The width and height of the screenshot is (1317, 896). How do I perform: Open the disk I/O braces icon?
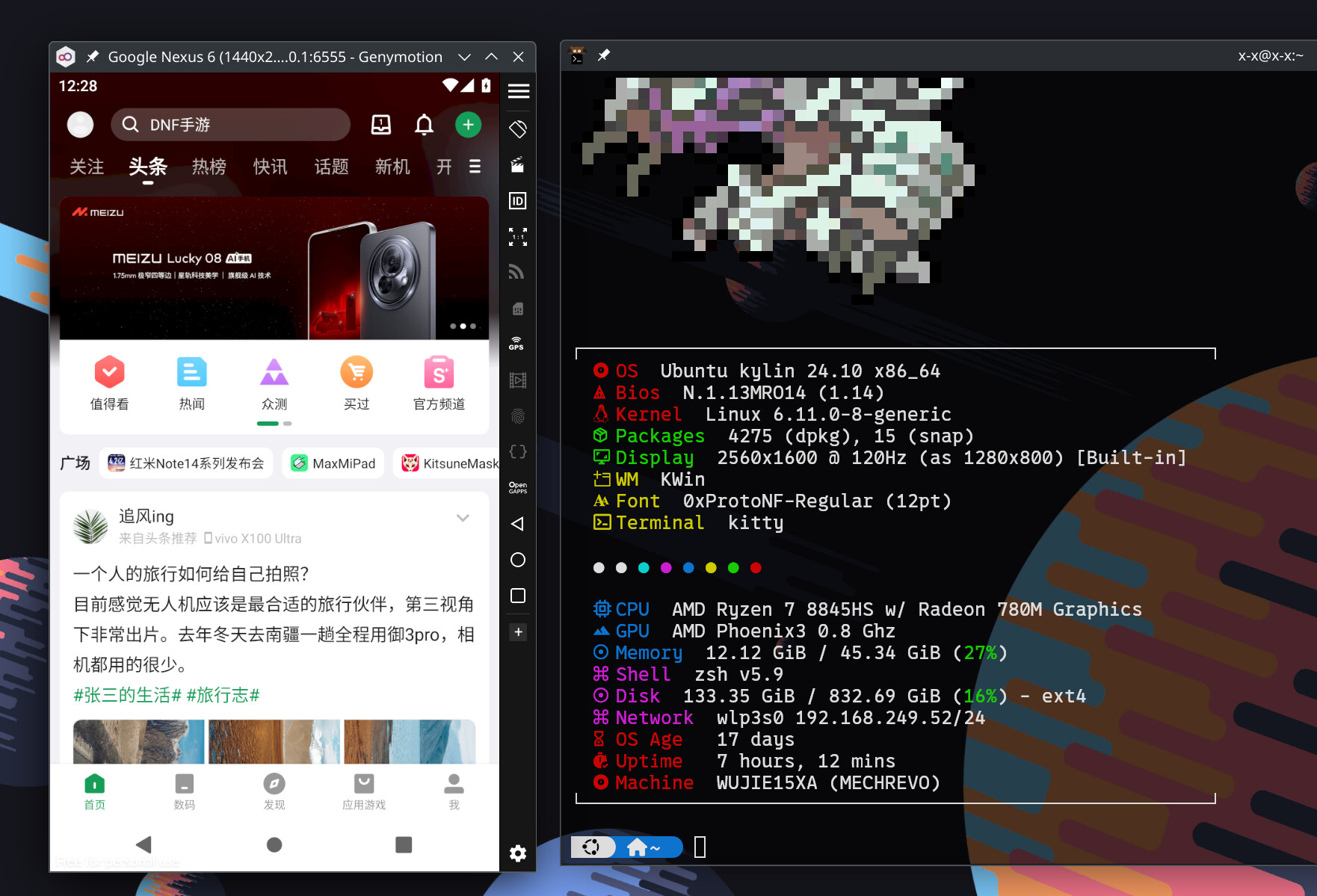tap(517, 451)
